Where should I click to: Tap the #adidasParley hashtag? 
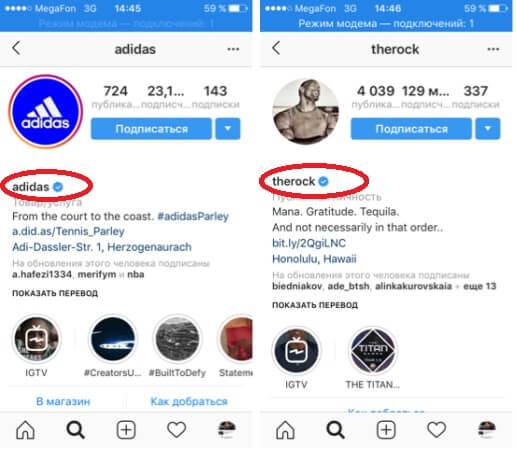point(193,216)
